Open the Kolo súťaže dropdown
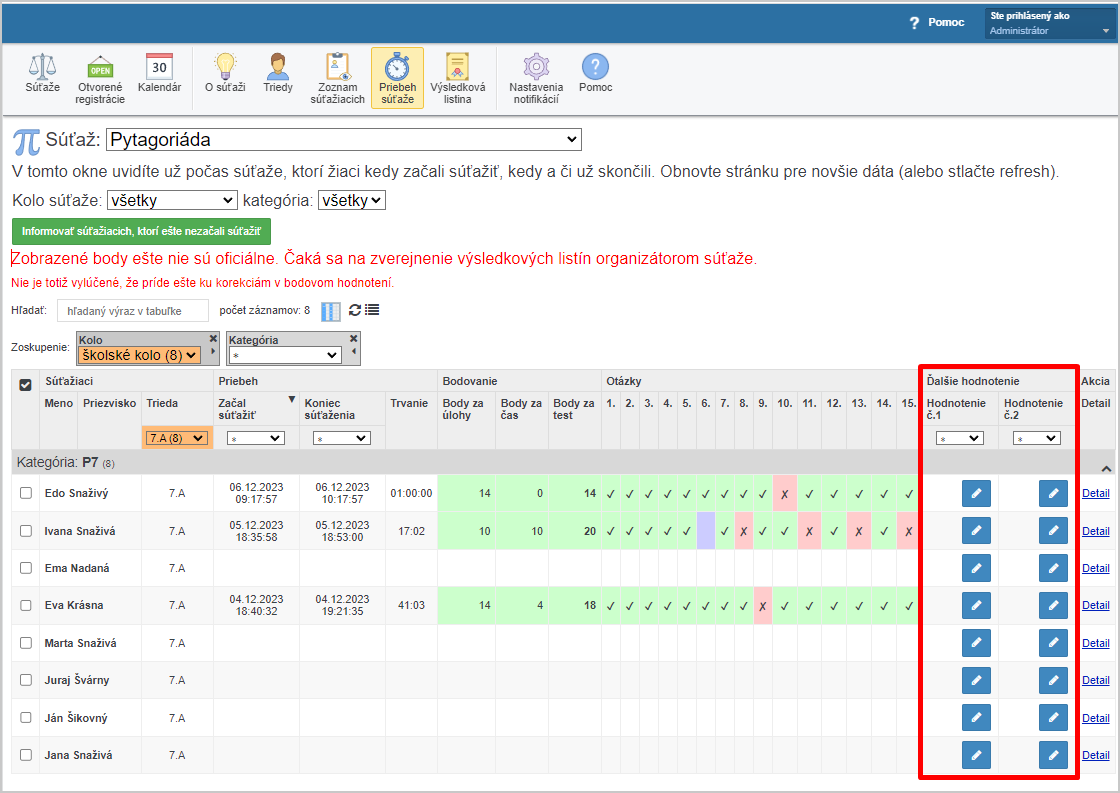Image resolution: width=1120 pixels, height=793 pixels. (172, 201)
